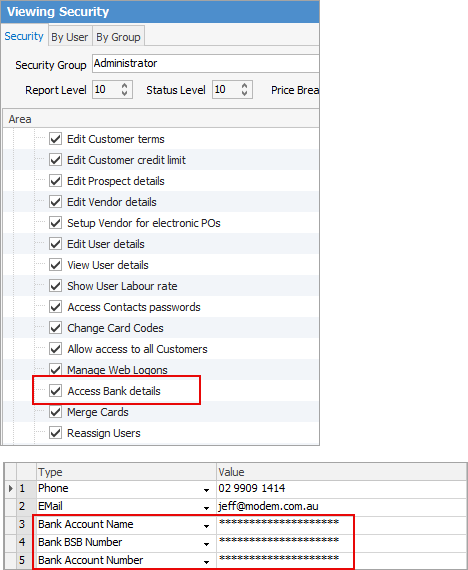This screenshot has width=468, height=570.
Task: Switch to the By Group tab
Action: point(118,37)
